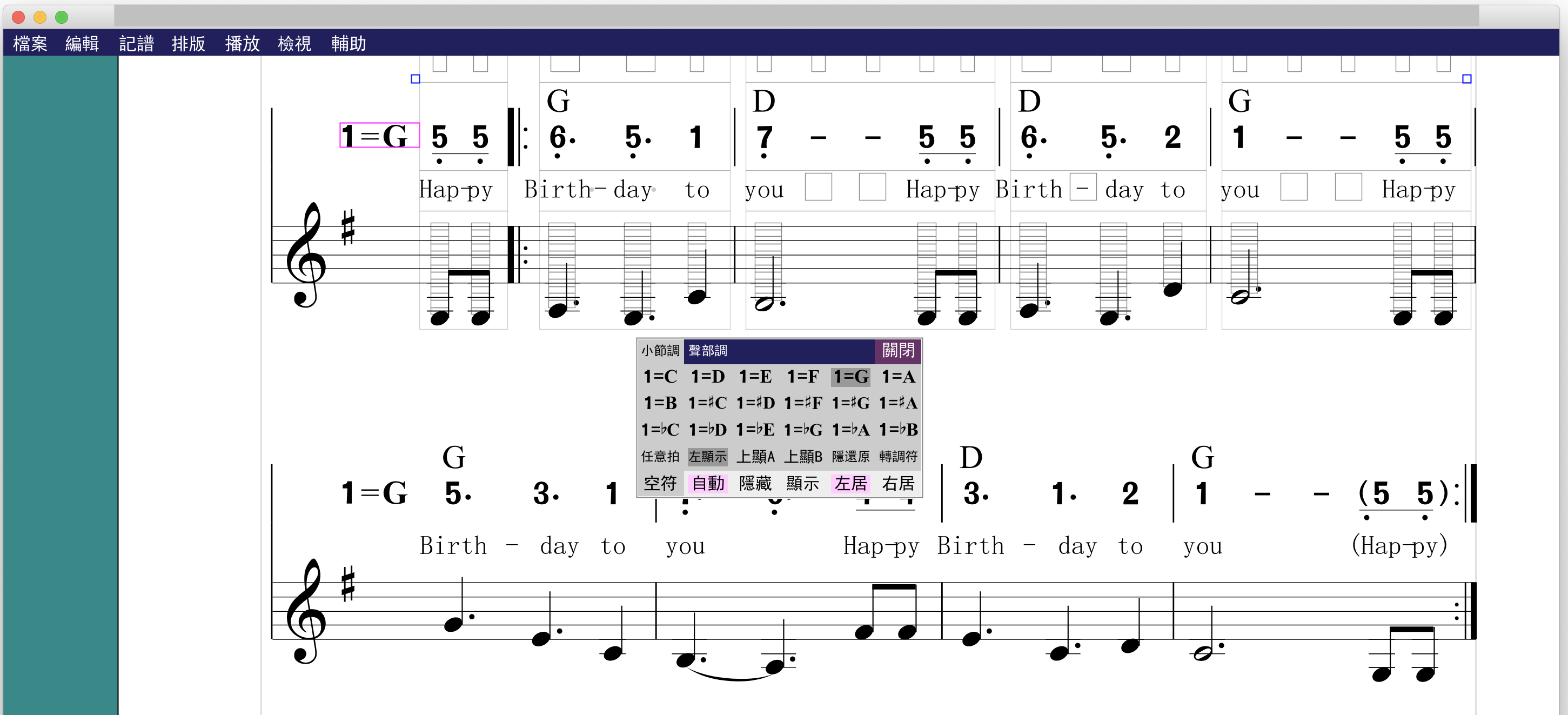Choose key 1=♭E in the panel
Screen dimensions: 1568x715
coord(755,430)
